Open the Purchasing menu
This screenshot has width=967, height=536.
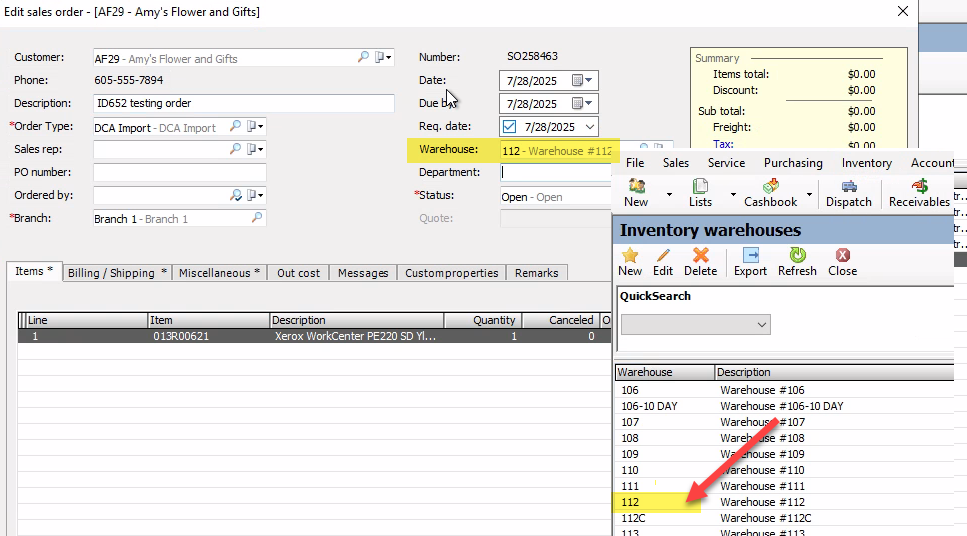click(793, 163)
